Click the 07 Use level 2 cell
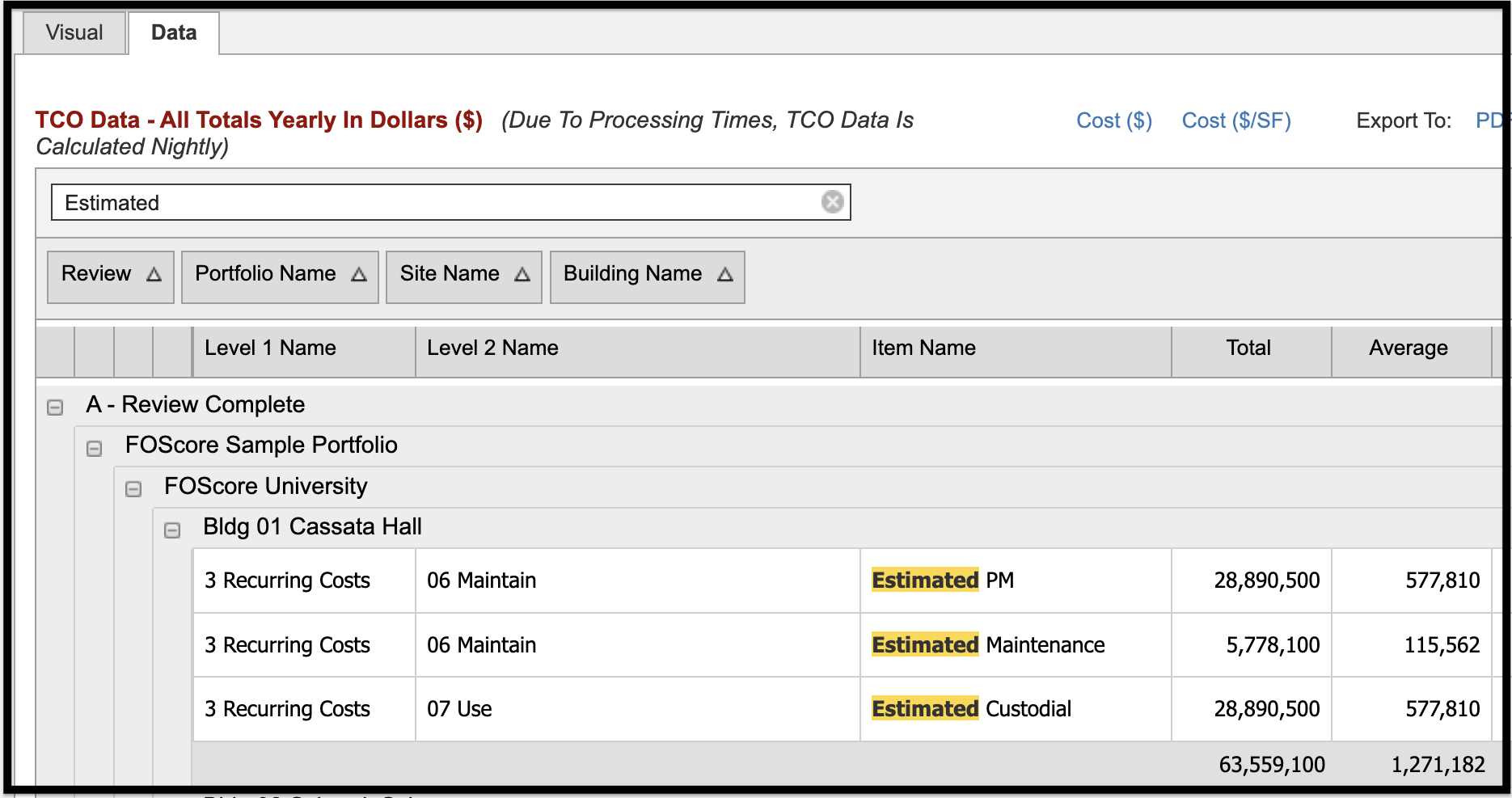Screen dimensions: 1512x798 (638, 709)
